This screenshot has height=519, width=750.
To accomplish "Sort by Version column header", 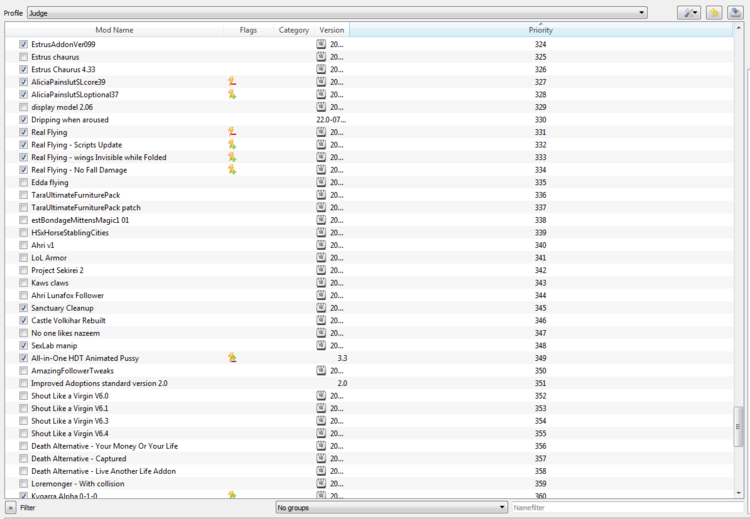I will click(x=331, y=30).
